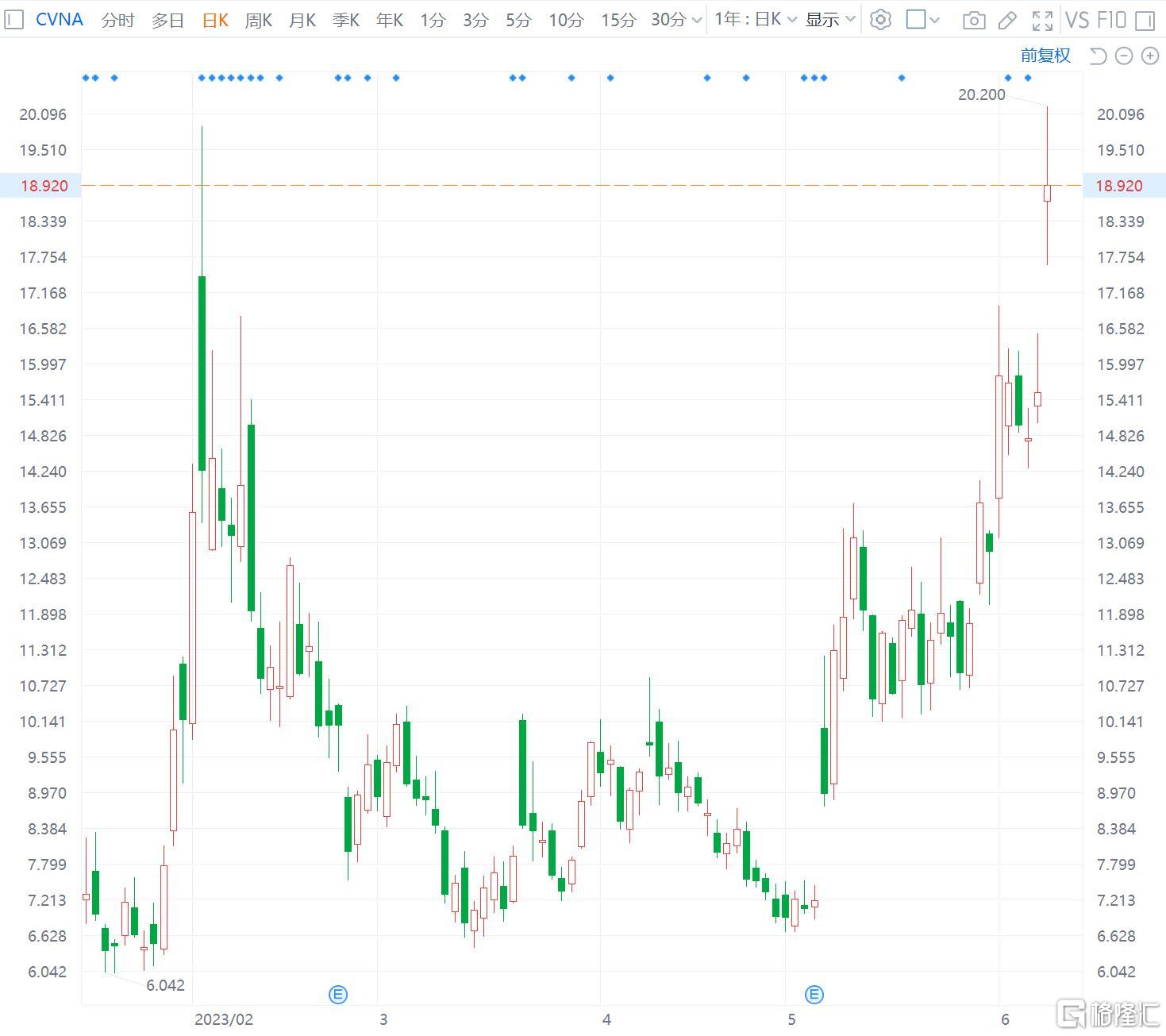This screenshot has height=1036, width=1166.
Task: Choose the 3分 minute interval
Action: [x=475, y=20]
